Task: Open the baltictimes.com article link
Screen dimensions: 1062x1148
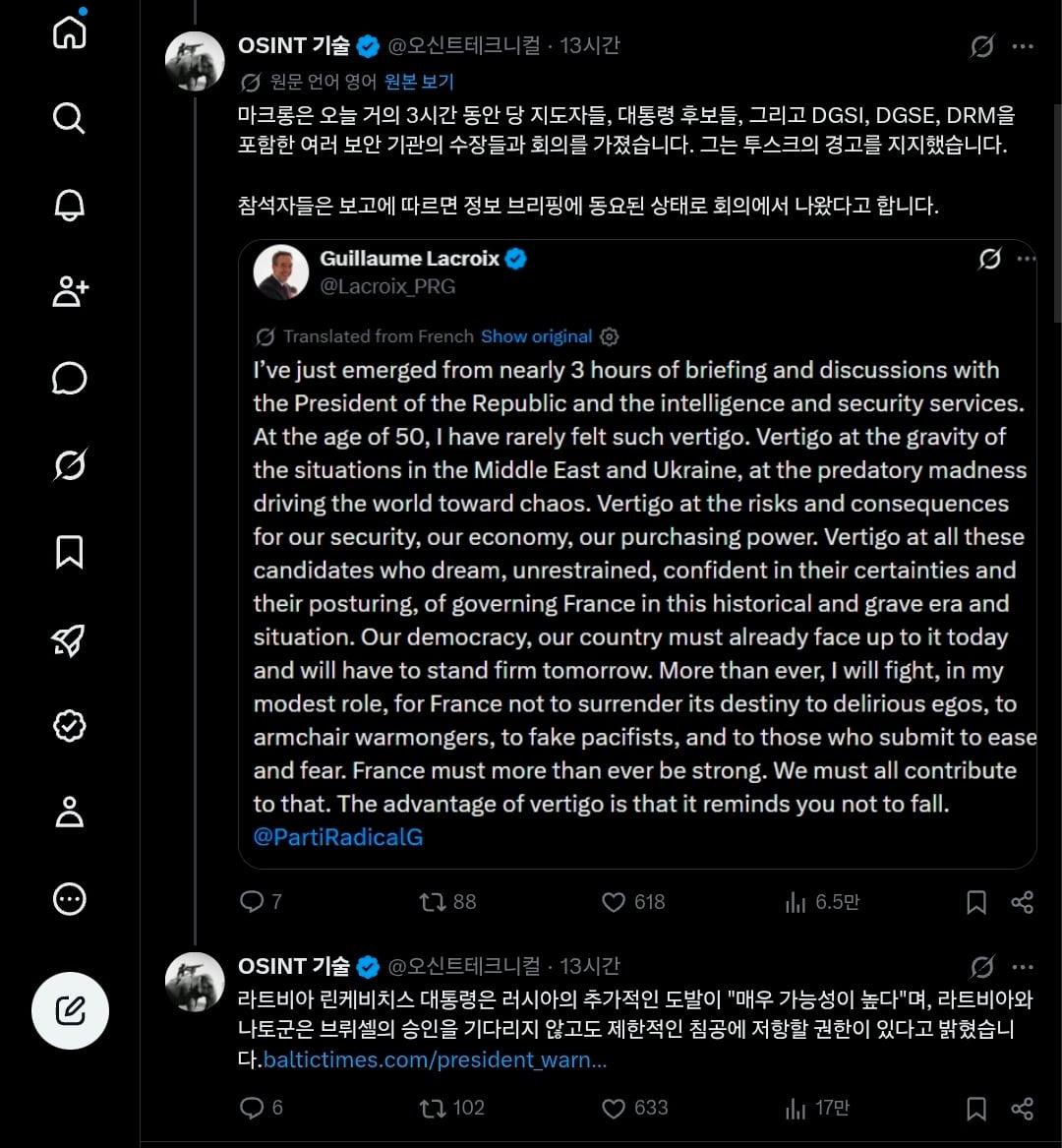Action: (435, 1059)
